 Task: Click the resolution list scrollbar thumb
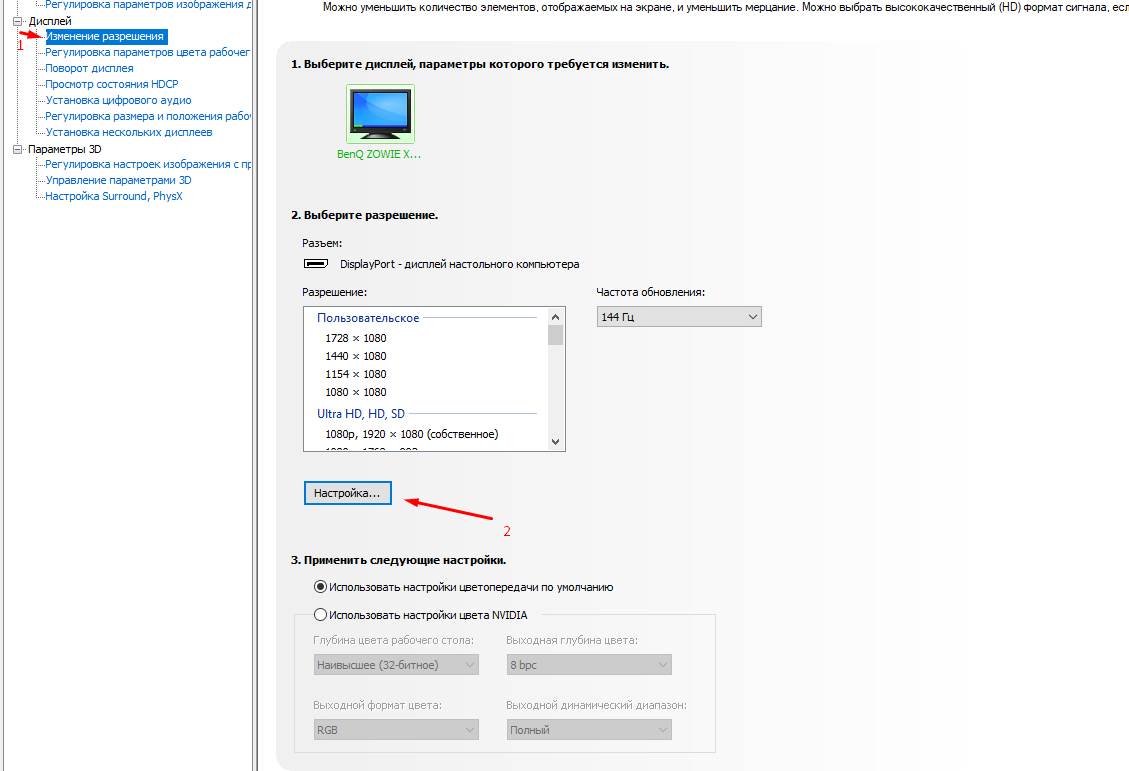tap(555, 335)
